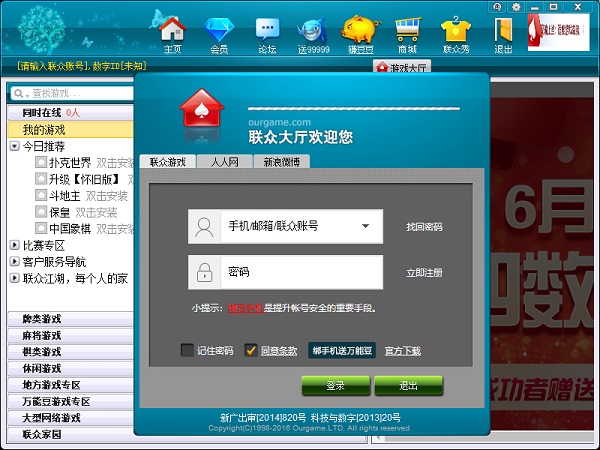Expand the 联众江湖 tree node
Image resolution: width=600 pixels, height=450 pixels.
point(15,278)
